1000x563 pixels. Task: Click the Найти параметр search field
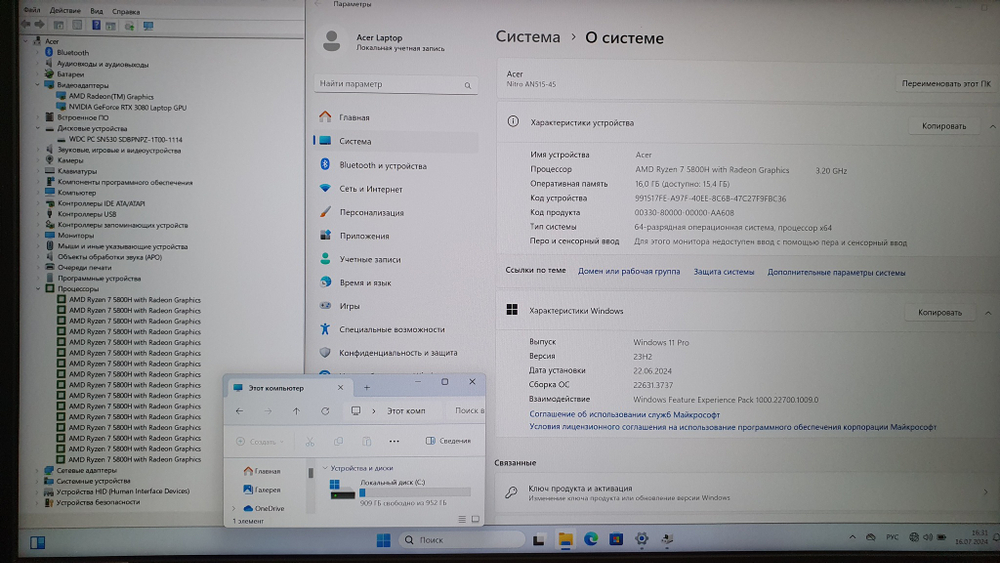395,84
